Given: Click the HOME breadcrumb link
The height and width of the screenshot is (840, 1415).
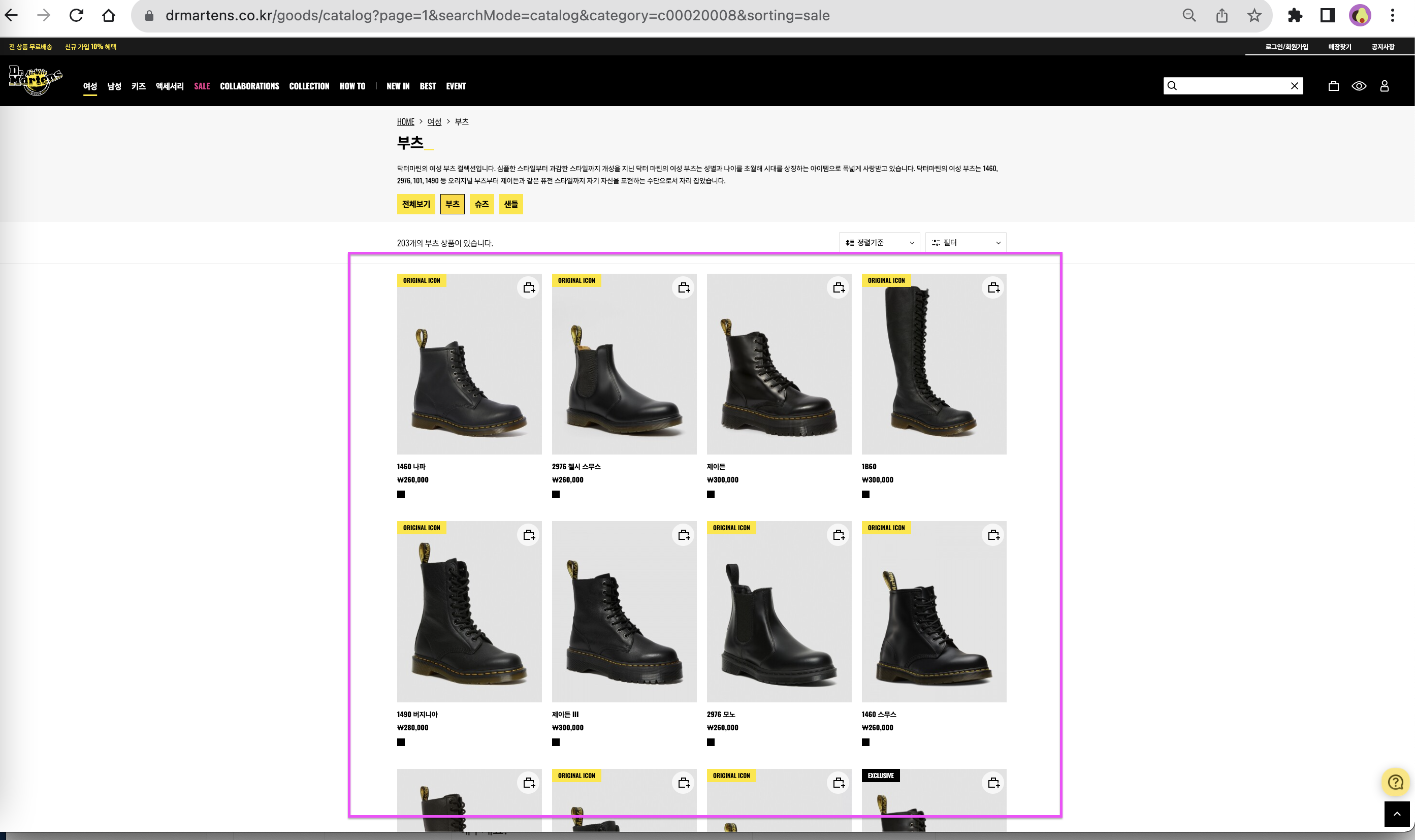Looking at the screenshot, I should 405,122.
